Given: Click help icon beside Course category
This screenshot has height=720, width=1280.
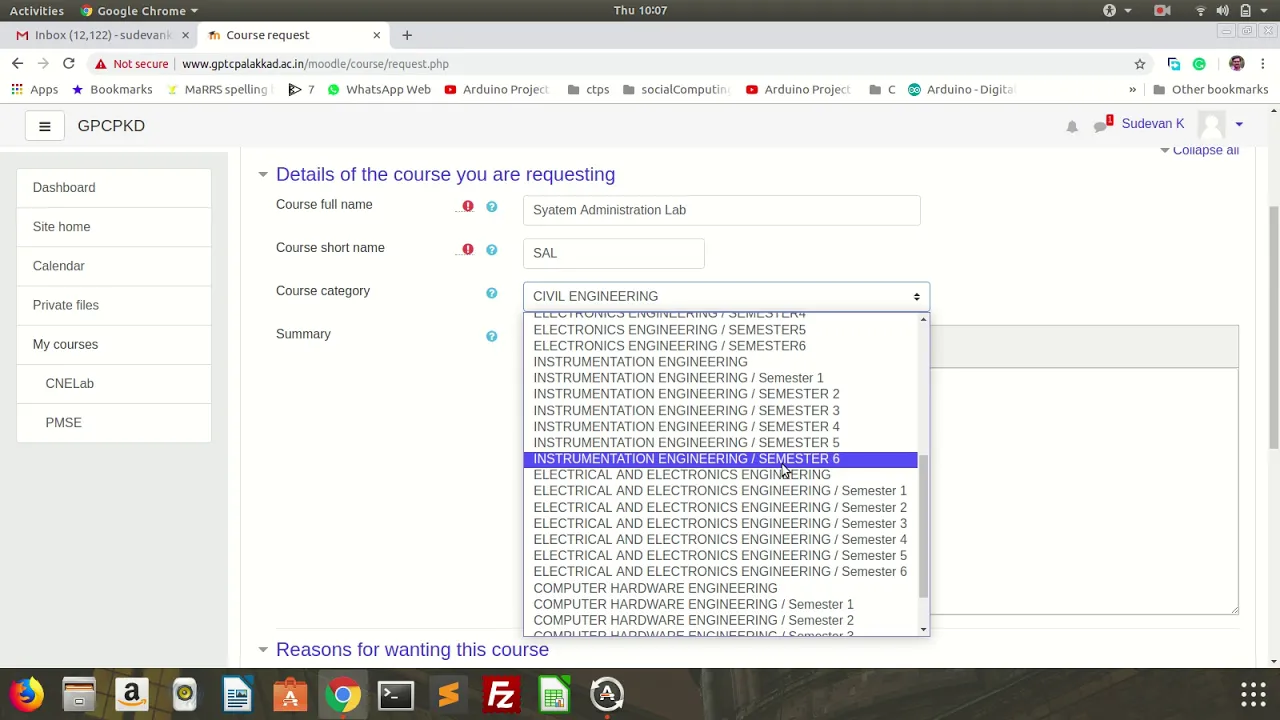Looking at the screenshot, I should pyautogui.click(x=491, y=293).
